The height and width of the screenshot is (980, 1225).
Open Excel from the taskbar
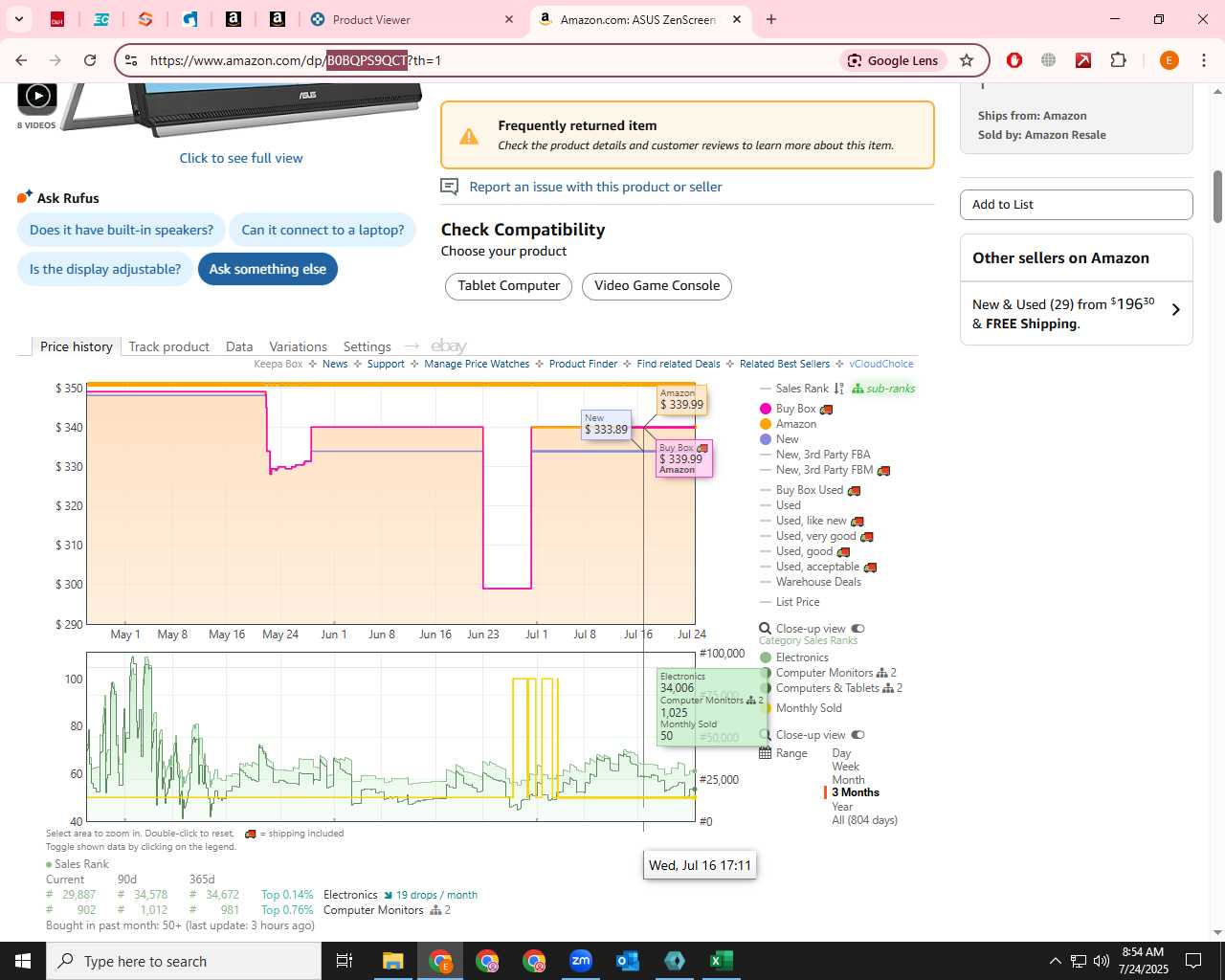722,961
